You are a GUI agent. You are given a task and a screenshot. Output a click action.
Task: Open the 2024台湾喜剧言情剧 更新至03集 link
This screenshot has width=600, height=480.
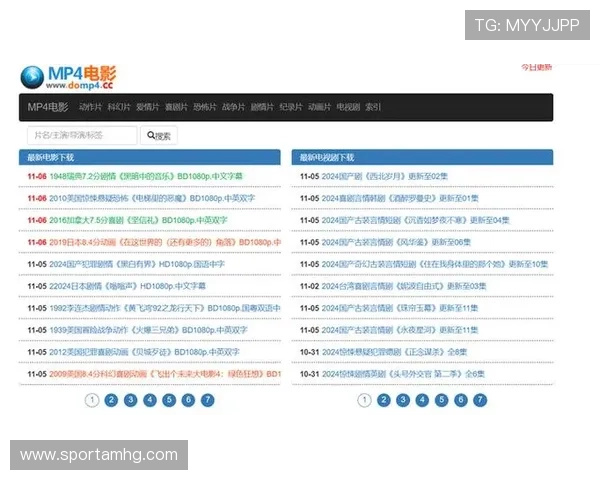(404, 286)
